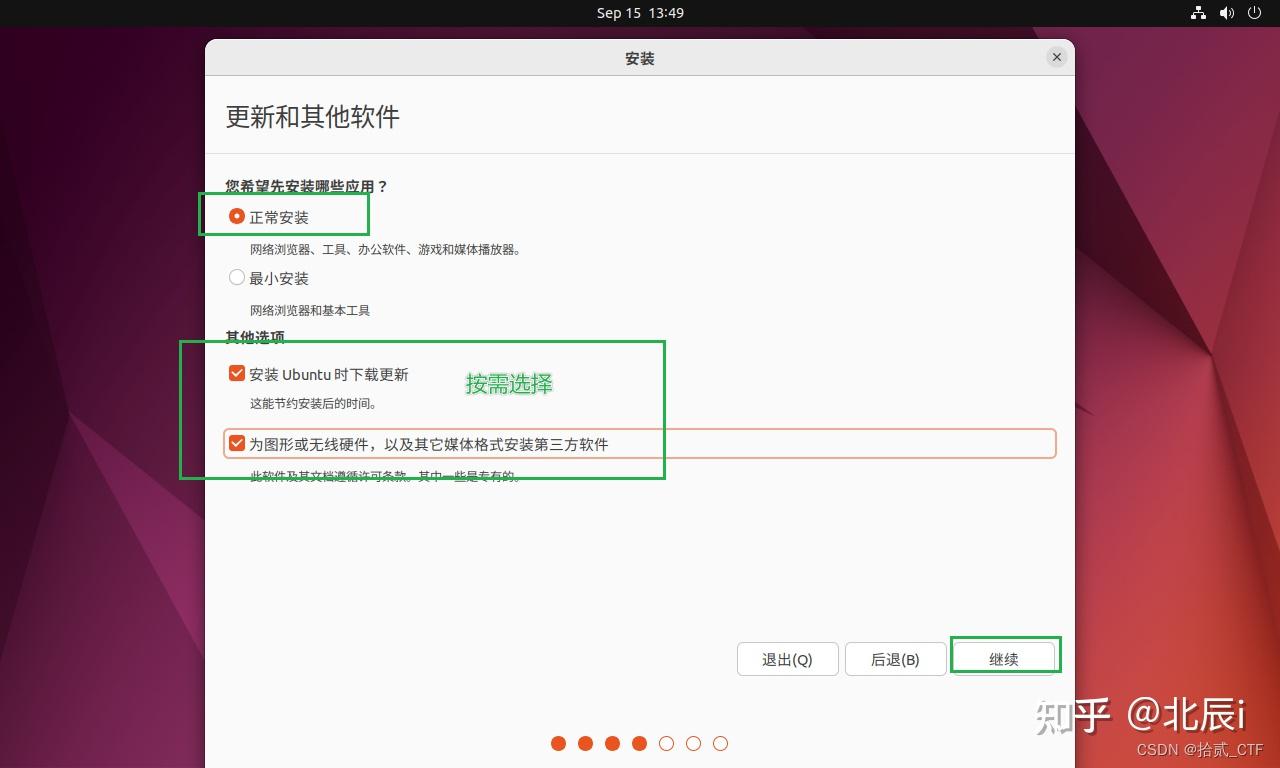This screenshot has width=1280, height=768.
Task: Expand the power menu from the status area
Action: [x=1254, y=13]
